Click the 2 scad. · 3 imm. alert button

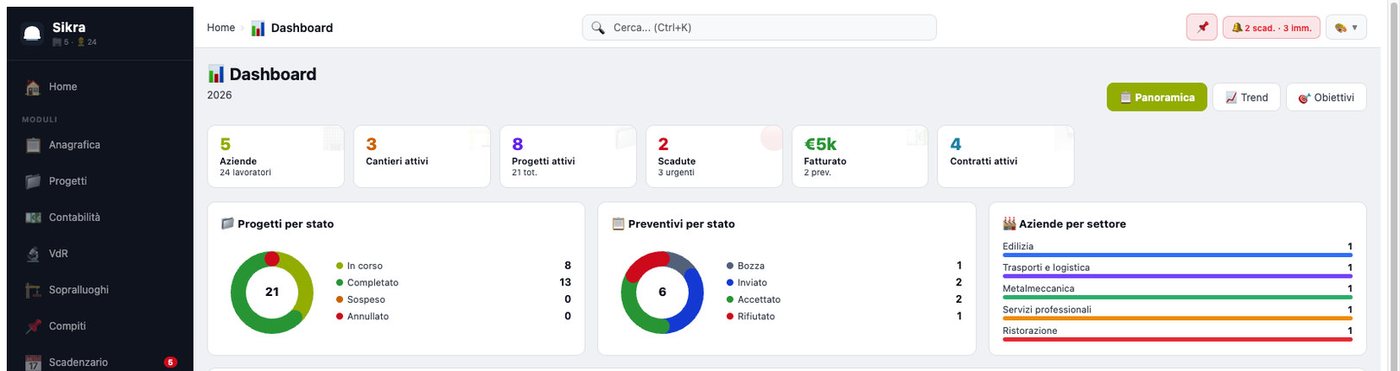[x=1271, y=27]
